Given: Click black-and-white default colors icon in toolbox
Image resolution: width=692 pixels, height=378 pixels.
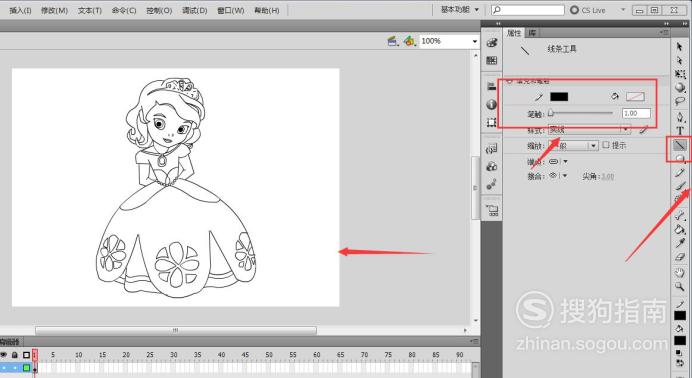Looking at the screenshot, I should (x=678, y=352).
